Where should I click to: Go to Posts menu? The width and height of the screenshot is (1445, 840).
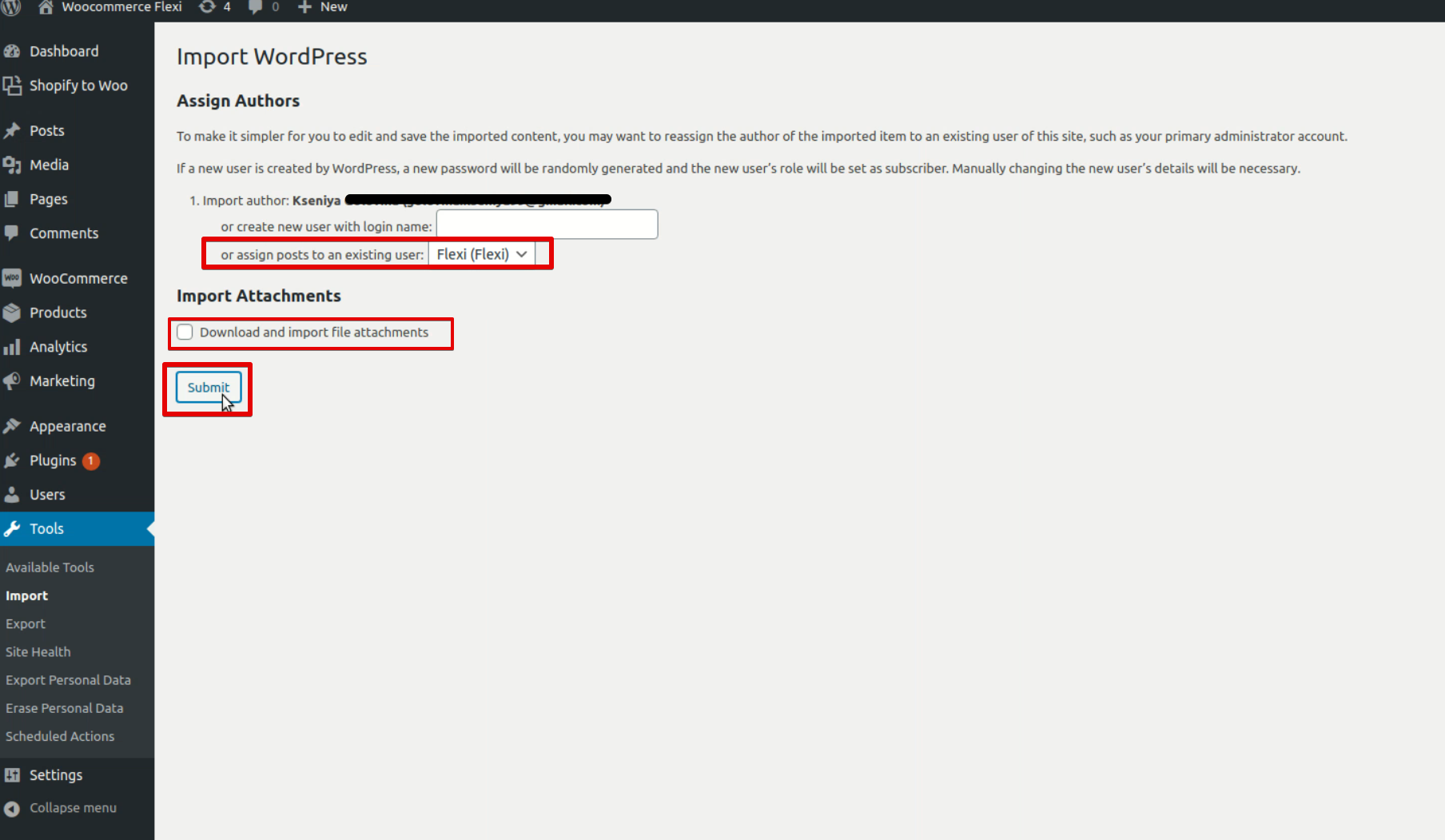click(x=47, y=130)
